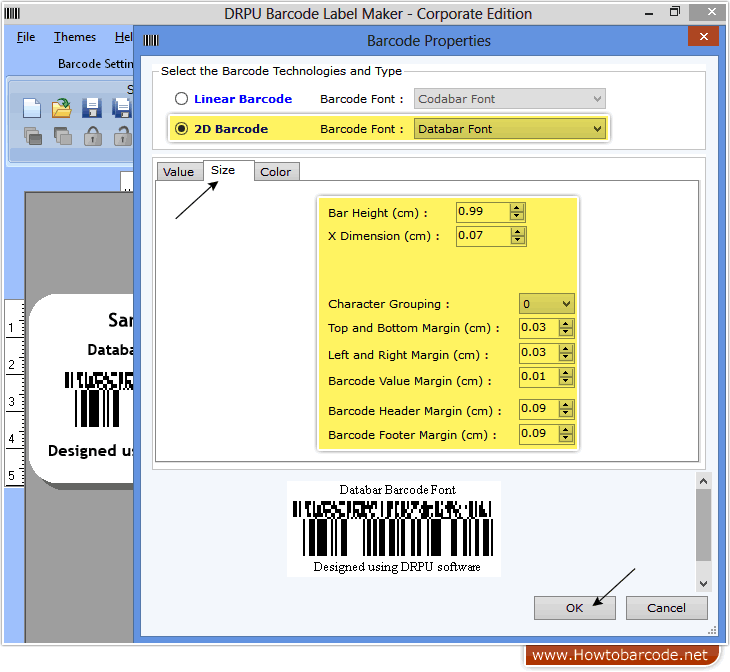Select the Linear Barcode radio button
This screenshot has width=730, height=672.
pyautogui.click(x=181, y=99)
